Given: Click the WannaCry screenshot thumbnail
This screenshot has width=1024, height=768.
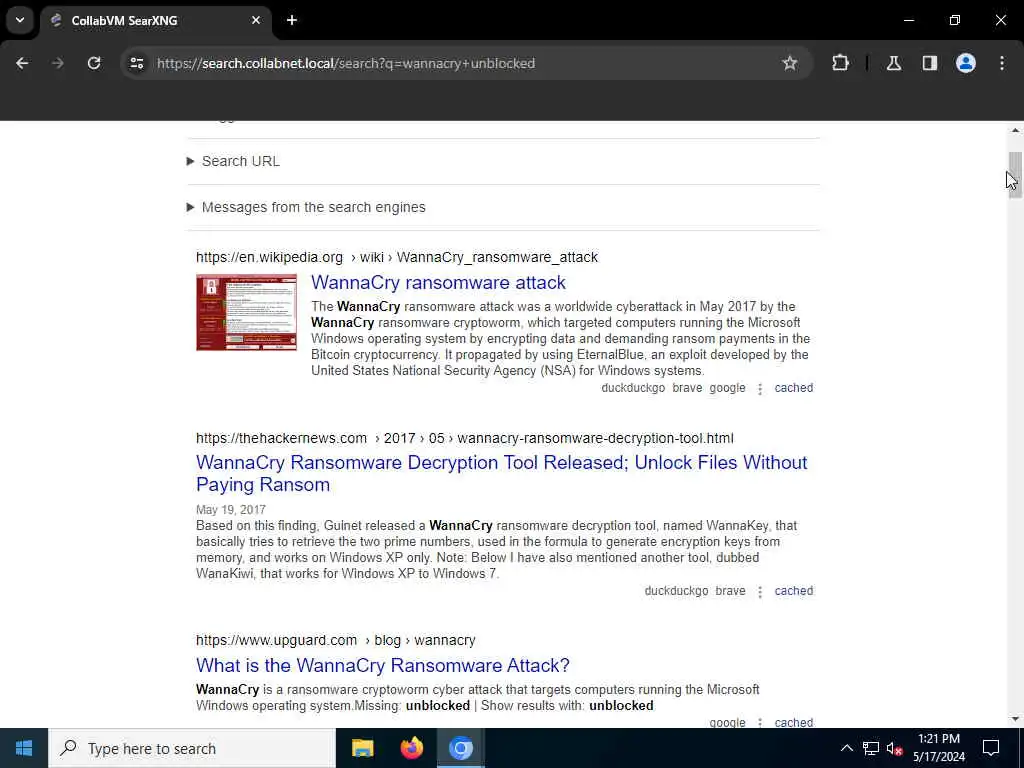Looking at the screenshot, I should [246, 312].
